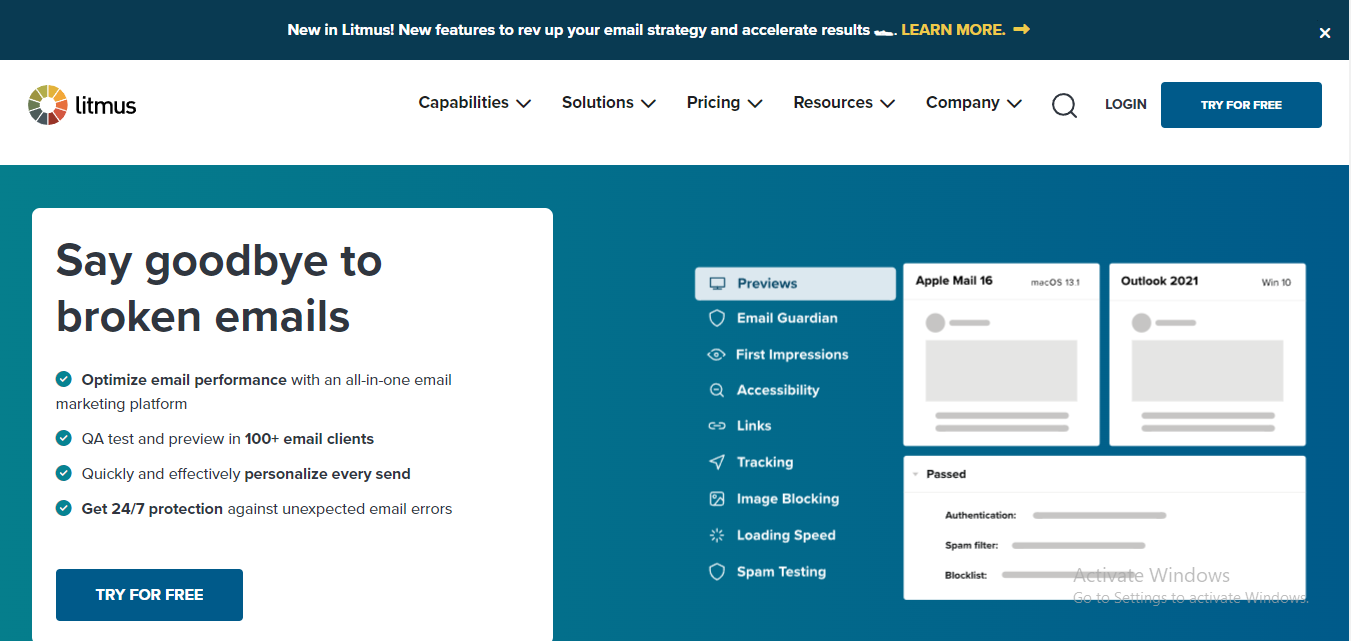Dismiss the announcement banner with the X
Viewport: 1351px width, 641px height.
point(1325,33)
